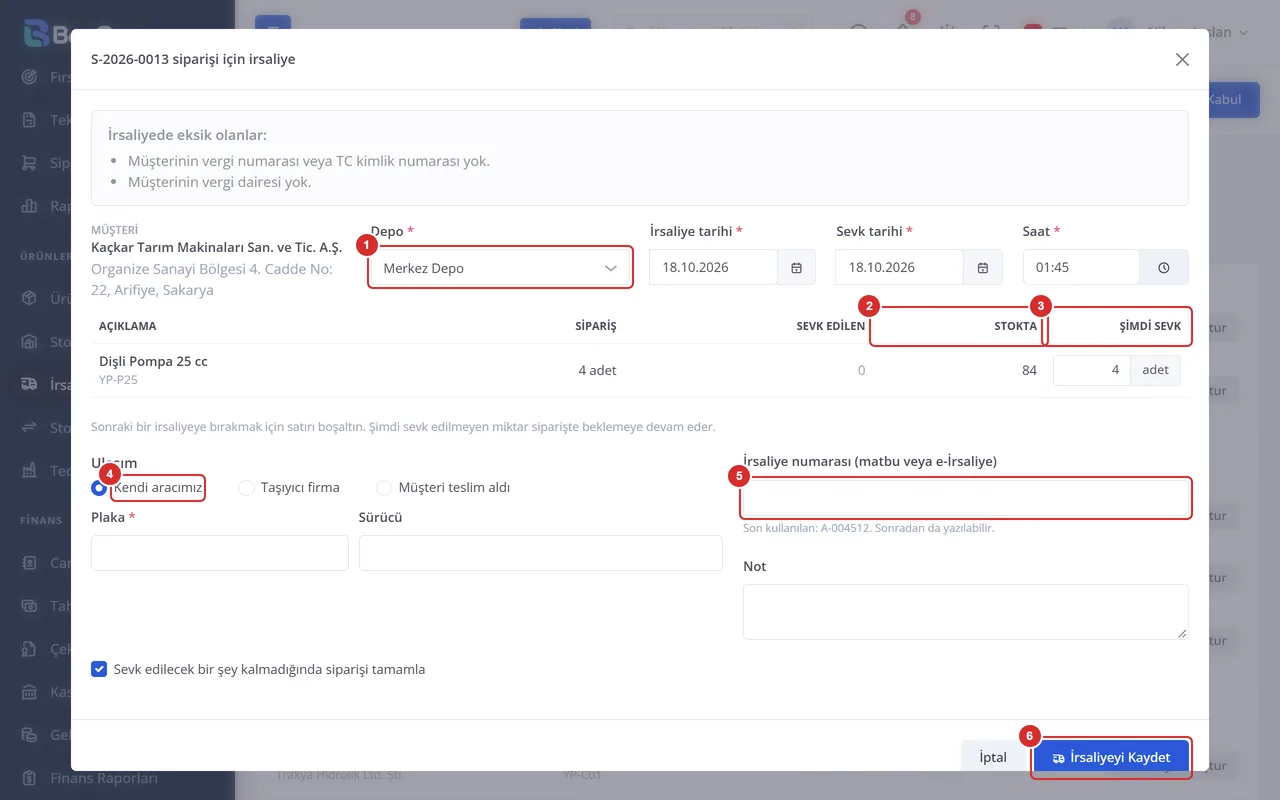Choose Müşteri teslim aldı radio option
The image size is (1280, 800).
point(384,488)
